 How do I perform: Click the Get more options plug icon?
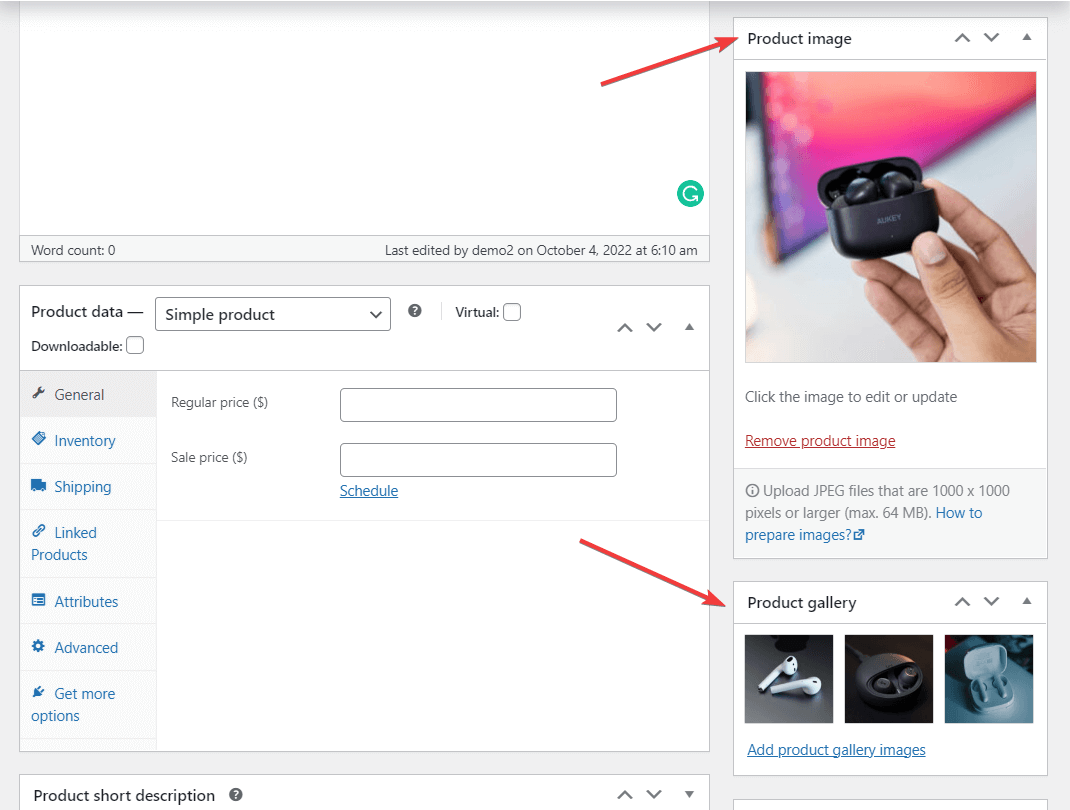pyautogui.click(x=39, y=692)
